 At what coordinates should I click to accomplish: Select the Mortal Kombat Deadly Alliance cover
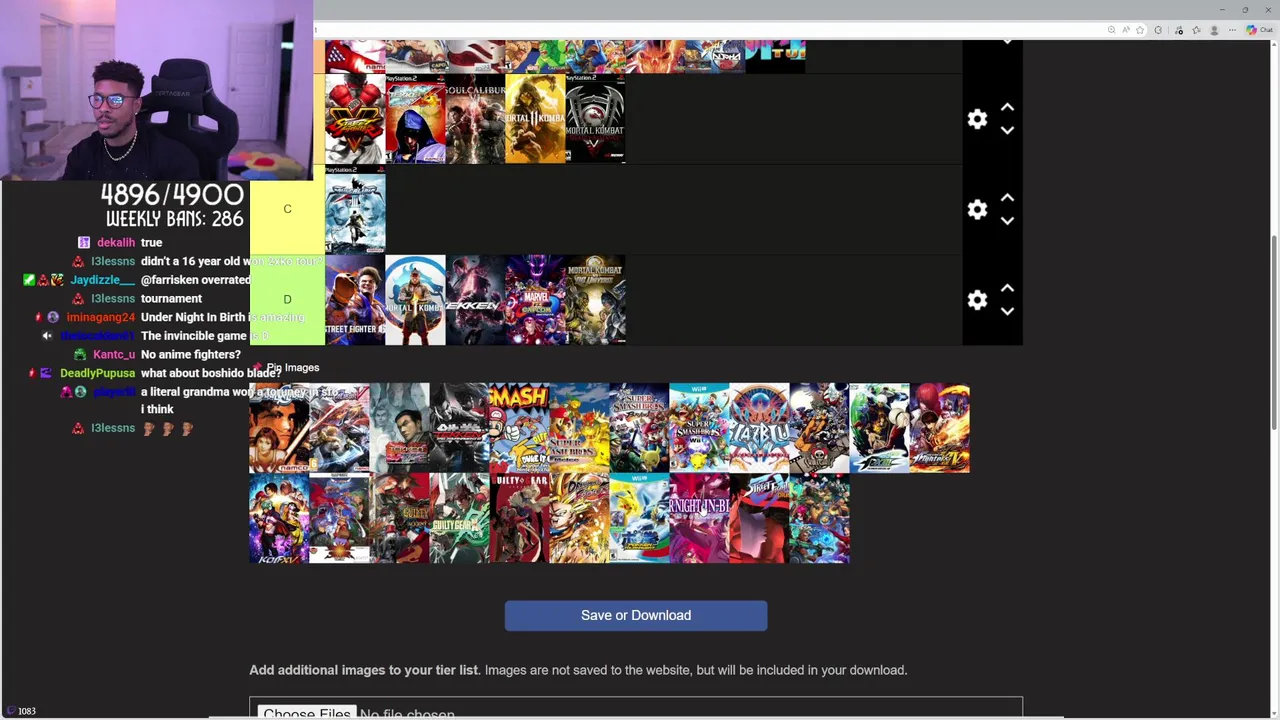coord(595,119)
